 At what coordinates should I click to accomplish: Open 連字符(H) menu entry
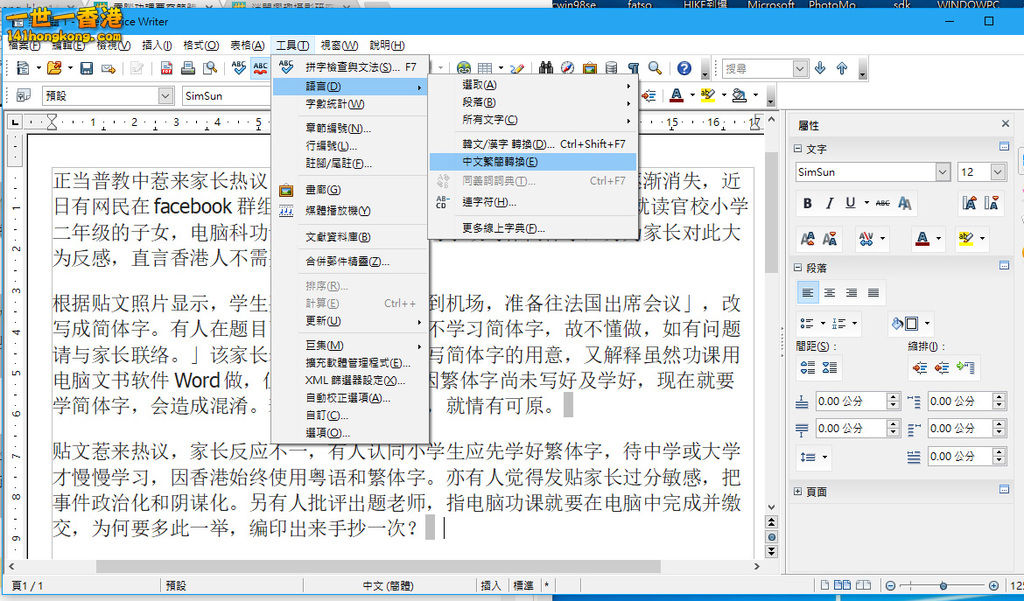pyautogui.click(x=532, y=202)
